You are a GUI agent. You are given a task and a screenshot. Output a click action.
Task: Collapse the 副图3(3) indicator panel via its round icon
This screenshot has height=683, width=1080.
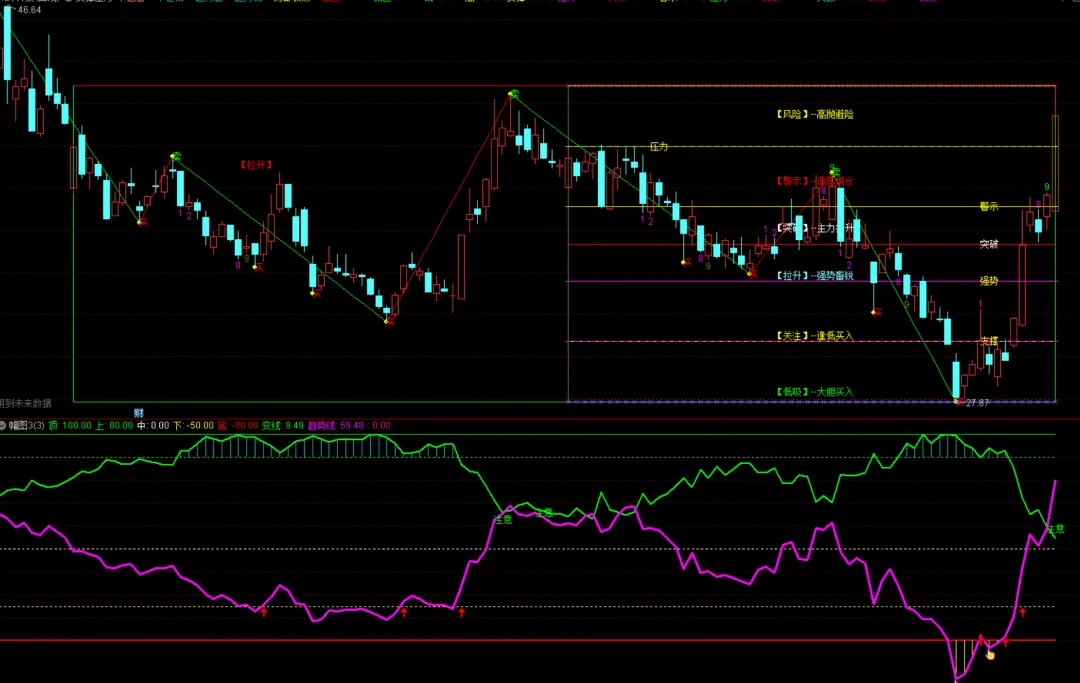pyautogui.click(x=3, y=425)
